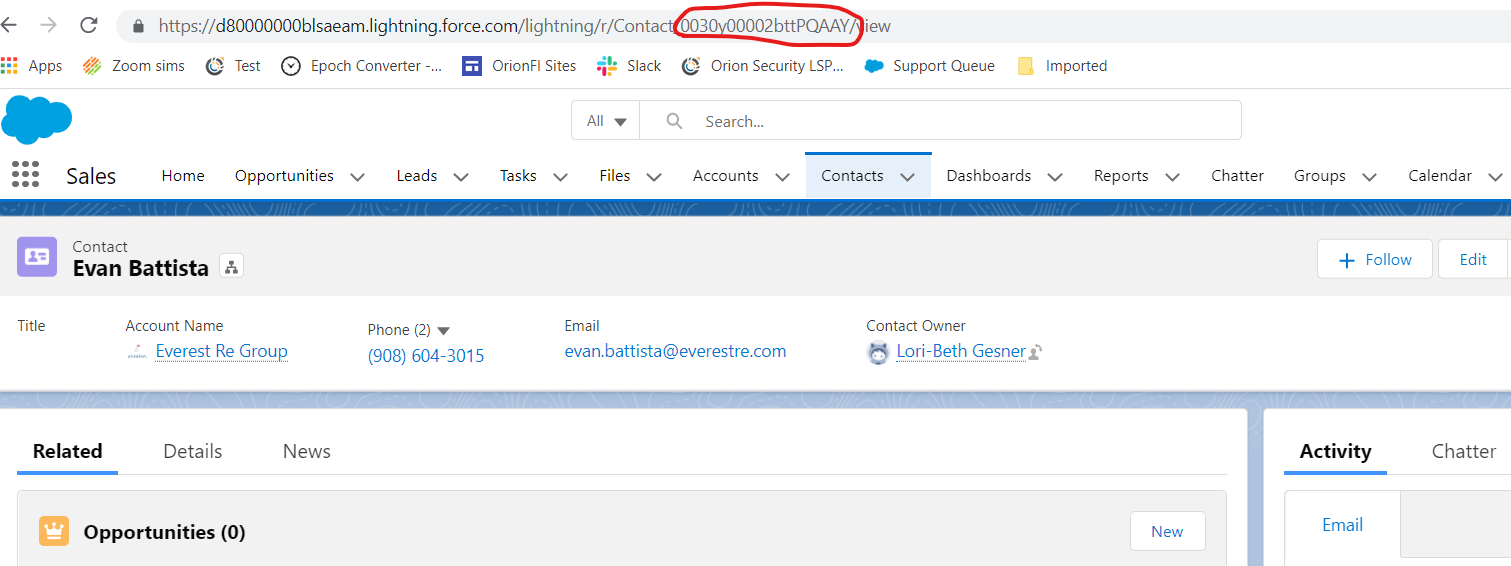Open the Files navigation tab
The height and width of the screenshot is (566, 1511).
point(614,176)
